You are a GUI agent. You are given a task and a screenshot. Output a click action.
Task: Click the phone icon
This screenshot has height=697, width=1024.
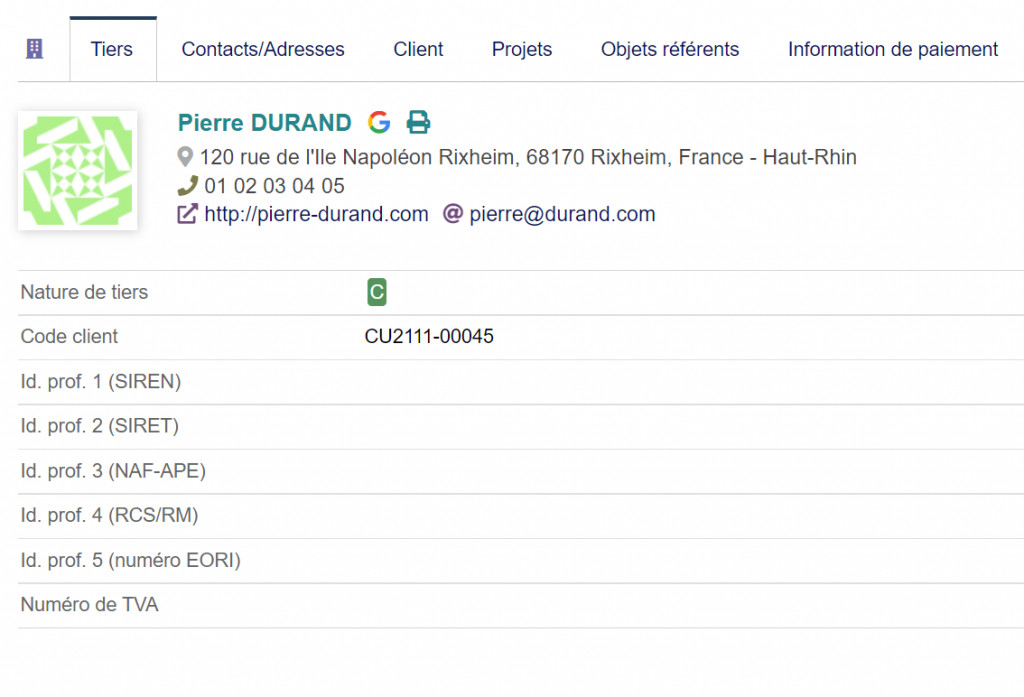coord(187,185)
